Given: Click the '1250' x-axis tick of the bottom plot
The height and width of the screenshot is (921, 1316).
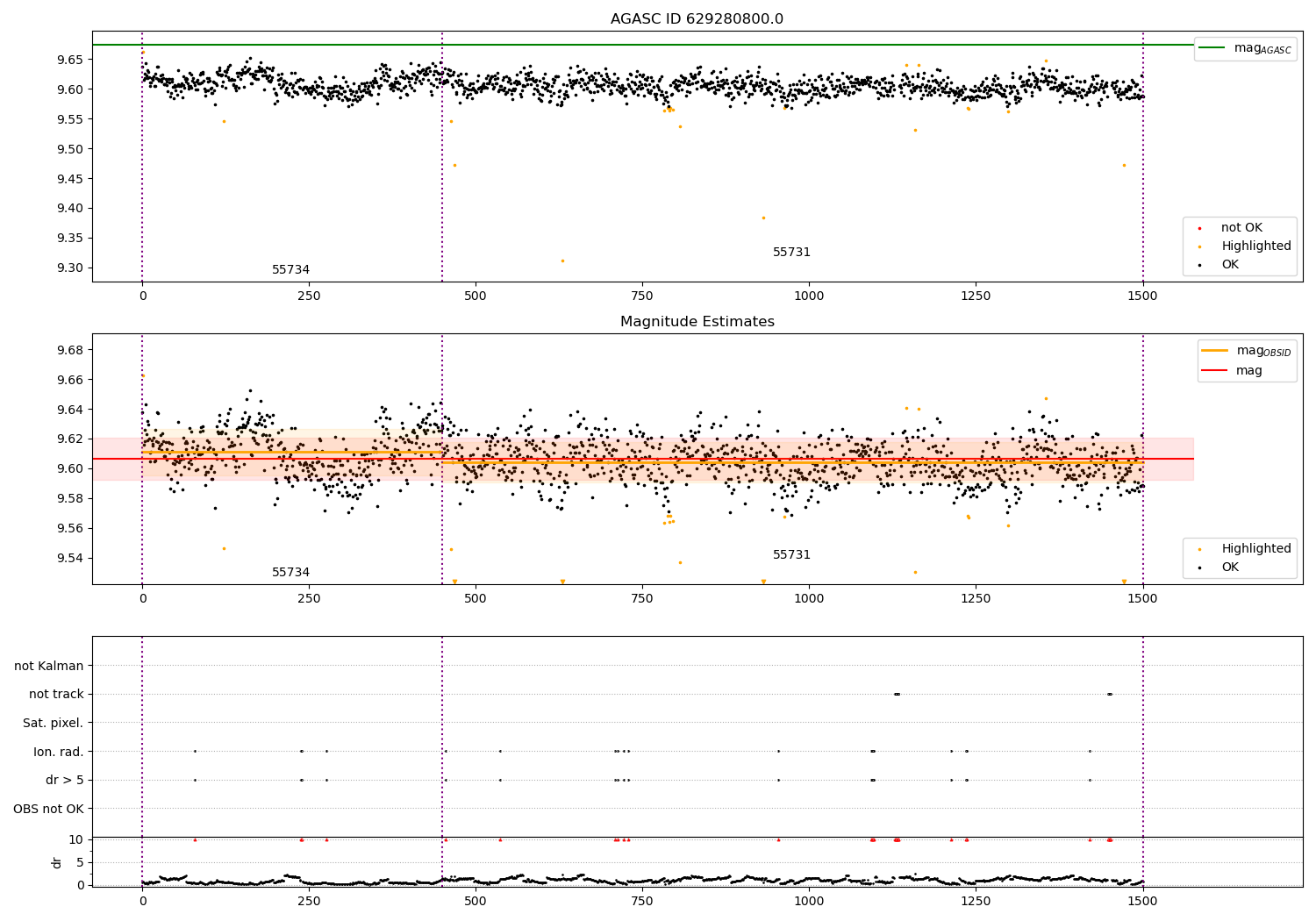Looking at the screenshot, I should tap(976, 902).
